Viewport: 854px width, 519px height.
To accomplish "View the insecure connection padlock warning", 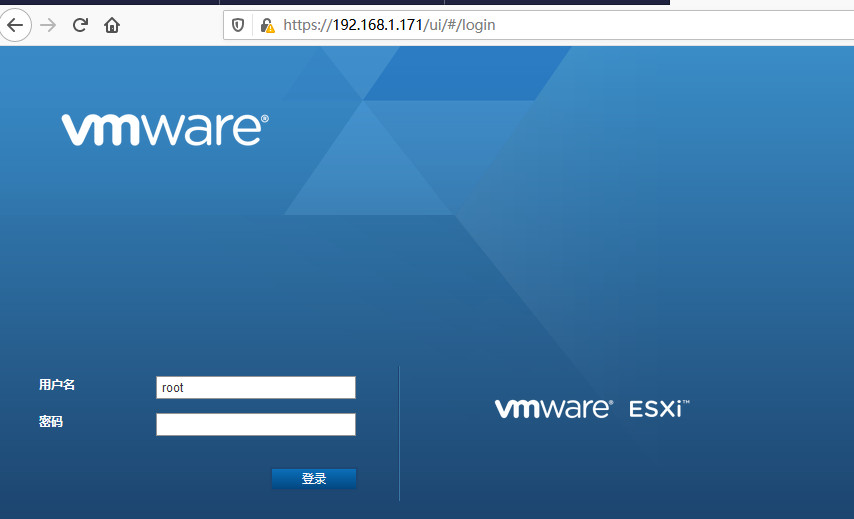I will pyautogui.click(x=267, y=25).
